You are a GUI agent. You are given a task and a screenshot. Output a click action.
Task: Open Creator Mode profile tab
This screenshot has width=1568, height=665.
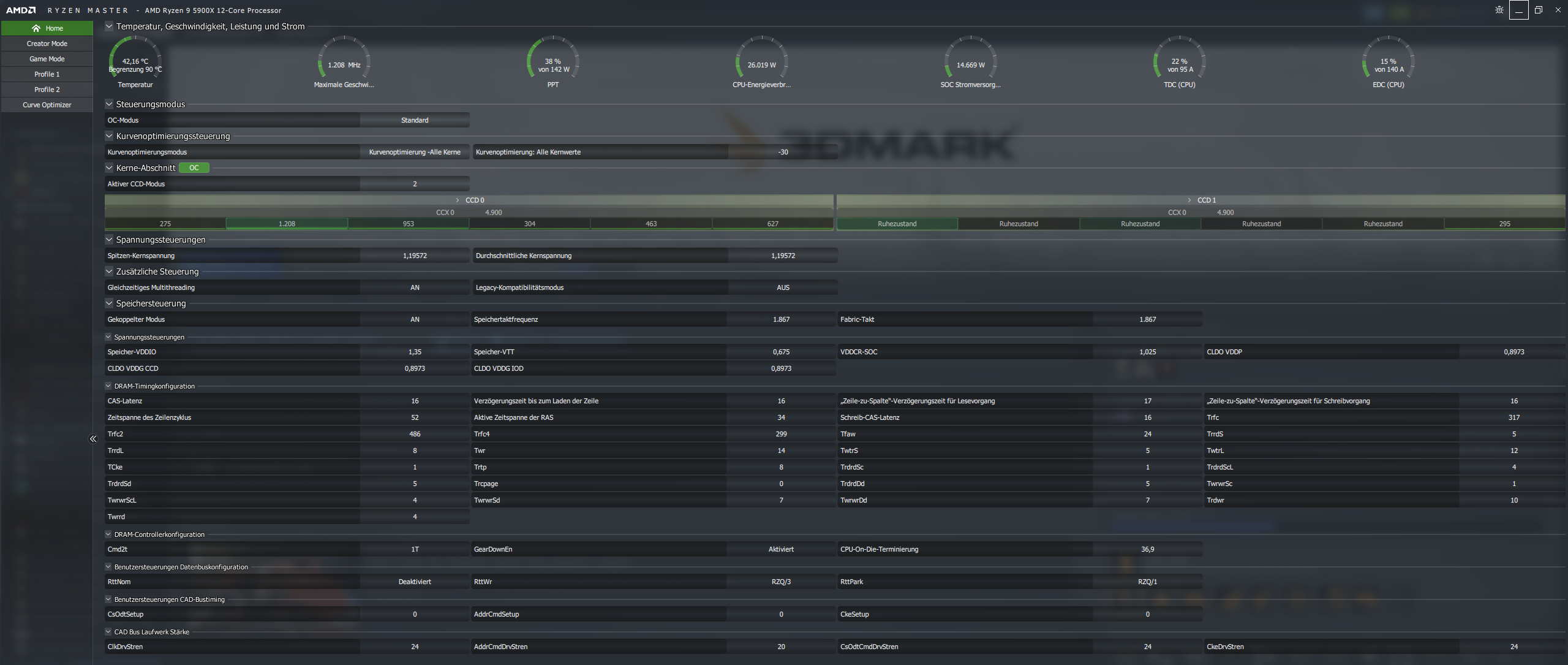pos(47,44)
